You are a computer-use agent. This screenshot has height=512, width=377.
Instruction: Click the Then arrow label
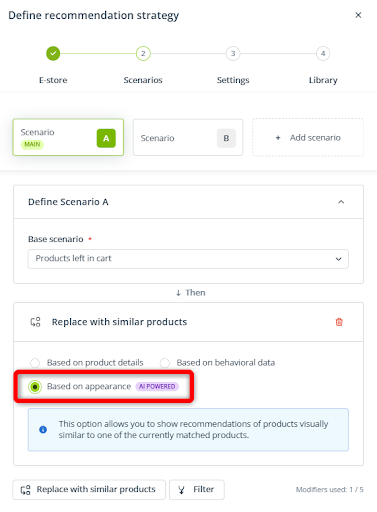point(191,293)
